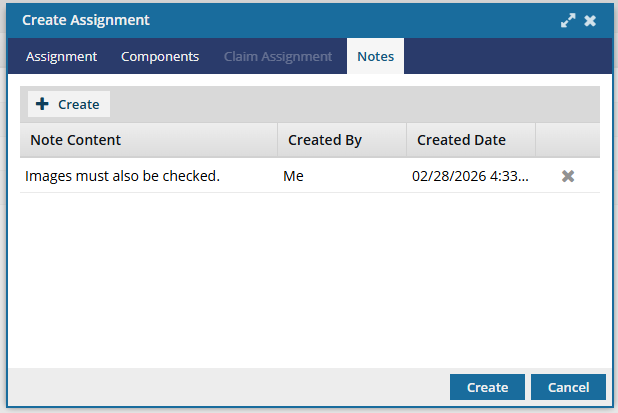Click the Created Date column header
The height and width of the screenshot is (413, 618).
pyautogui.click(x=461, y=140)
